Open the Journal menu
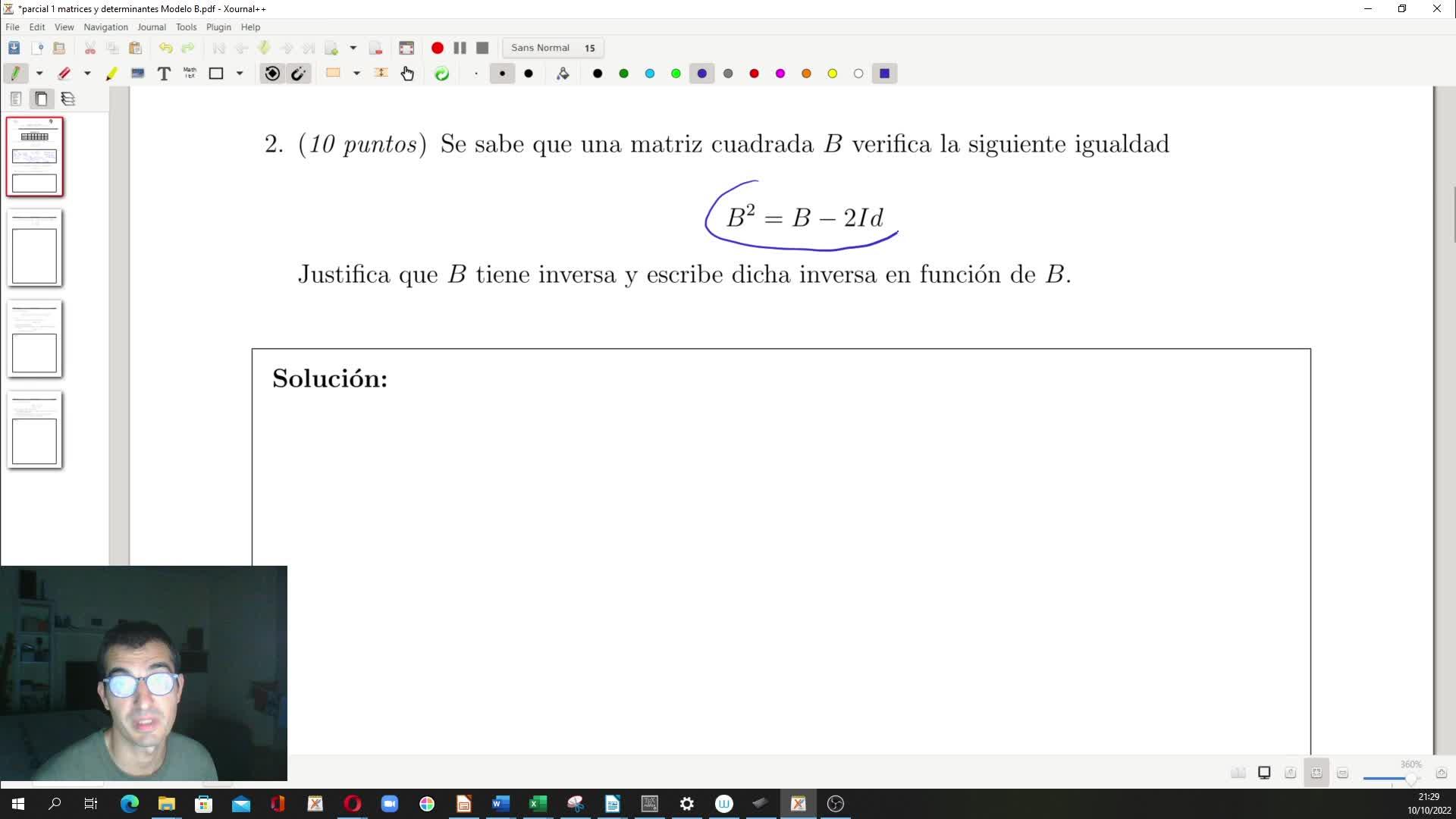 click(151, 27)
